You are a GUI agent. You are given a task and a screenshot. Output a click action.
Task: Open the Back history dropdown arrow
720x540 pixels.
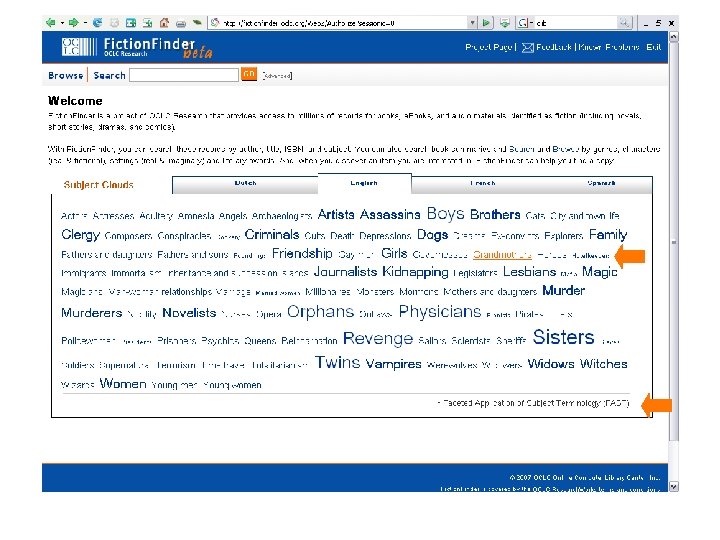point(62,22)
